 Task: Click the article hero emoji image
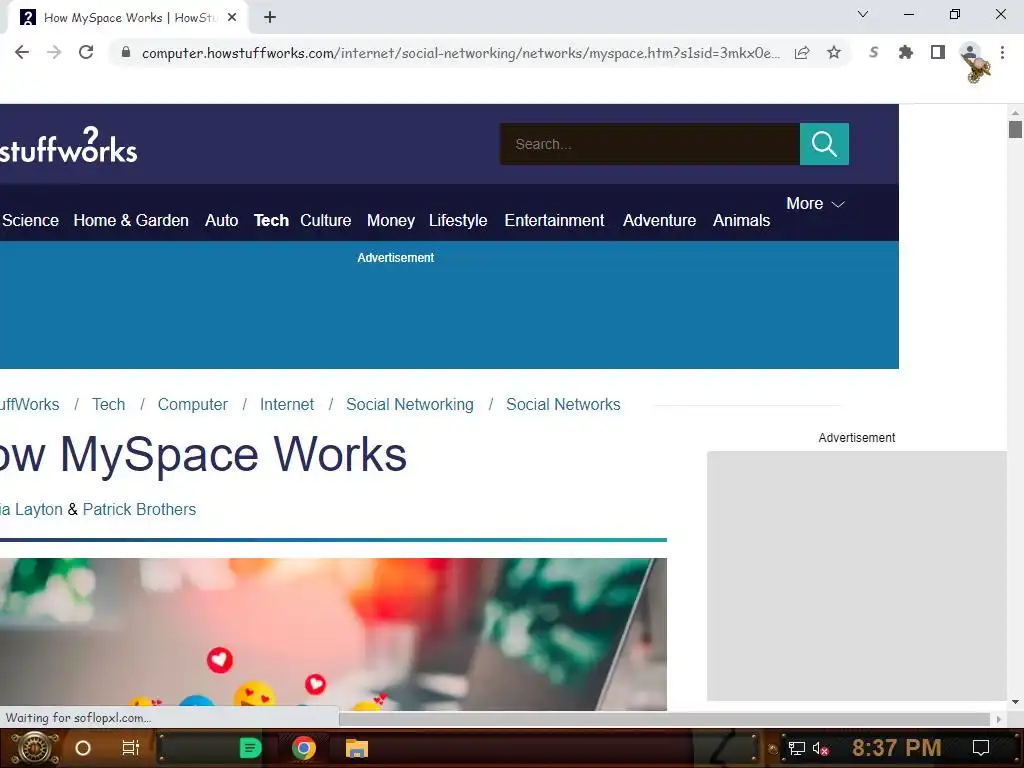pyautogui.click(x=333, y=633)
